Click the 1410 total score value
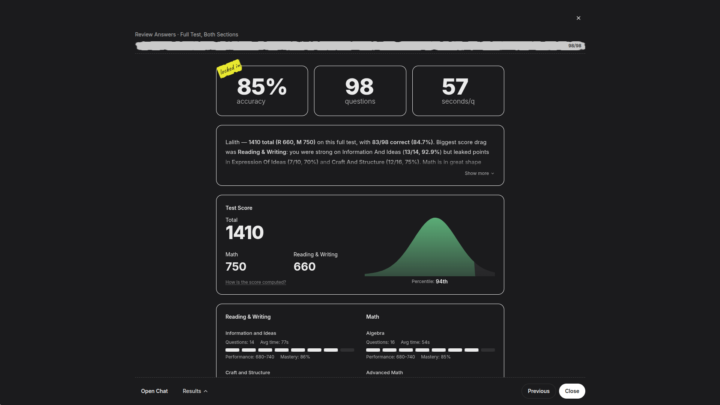720x405 pixels. pos(244,233)
